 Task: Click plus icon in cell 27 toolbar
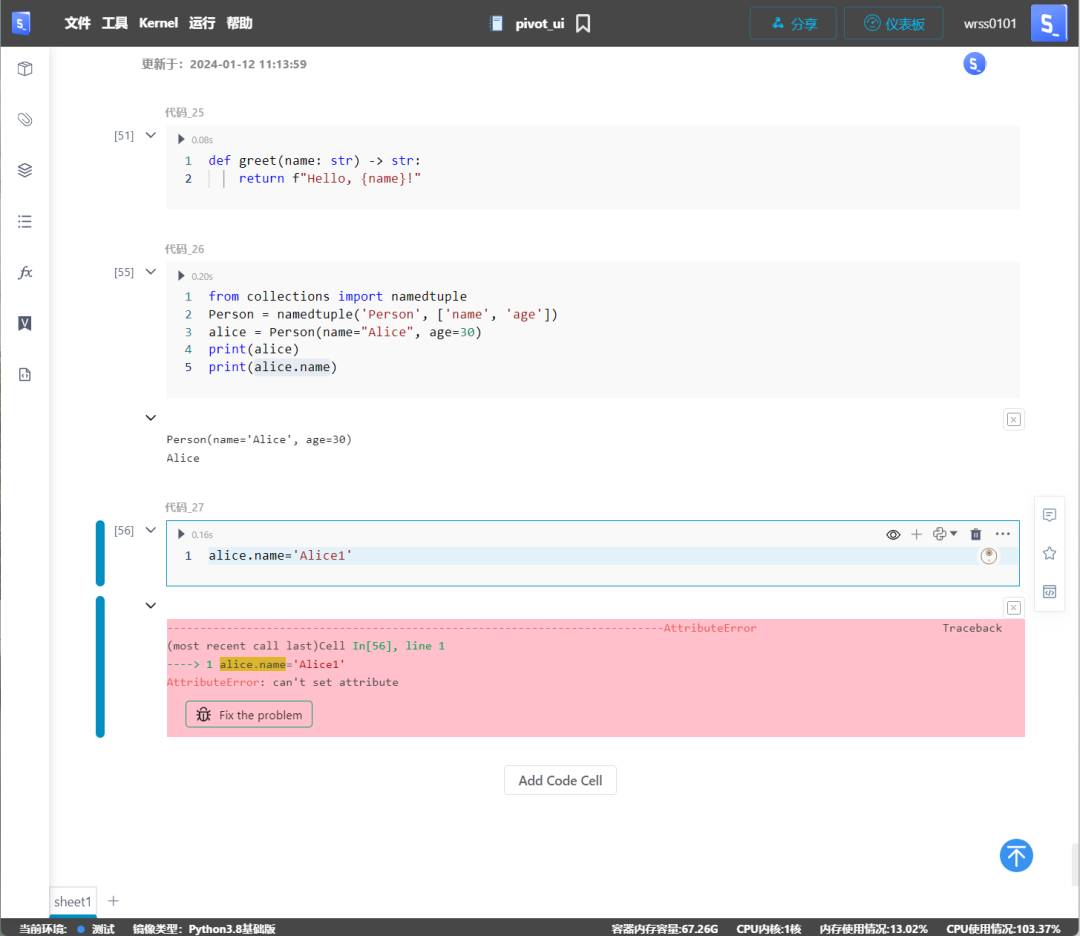(916, 534)
